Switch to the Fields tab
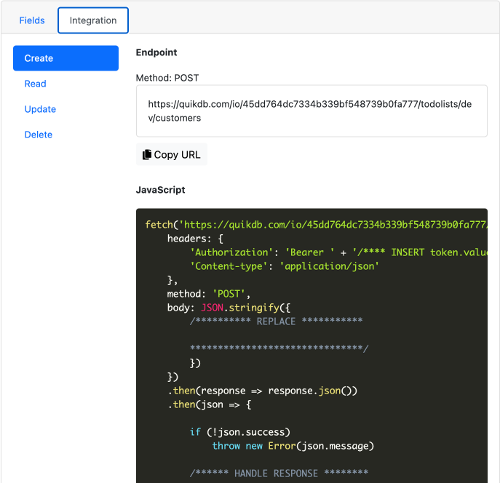 [x=32, y=20]
